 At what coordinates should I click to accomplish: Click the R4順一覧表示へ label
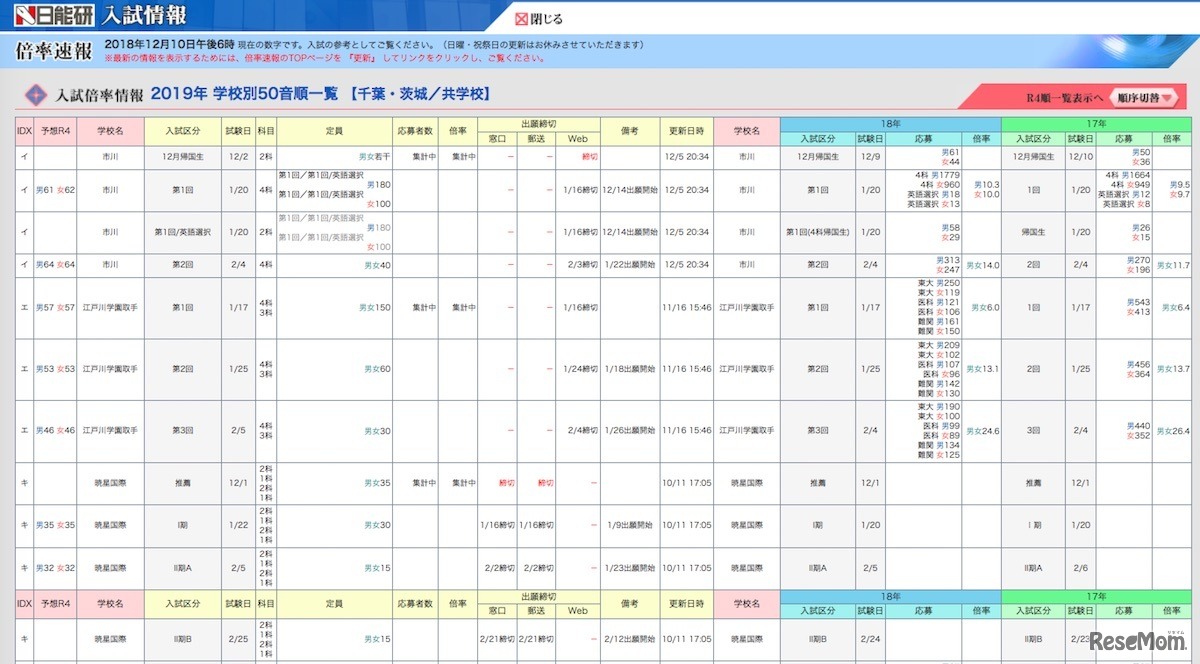click(x=1064, y=97)
